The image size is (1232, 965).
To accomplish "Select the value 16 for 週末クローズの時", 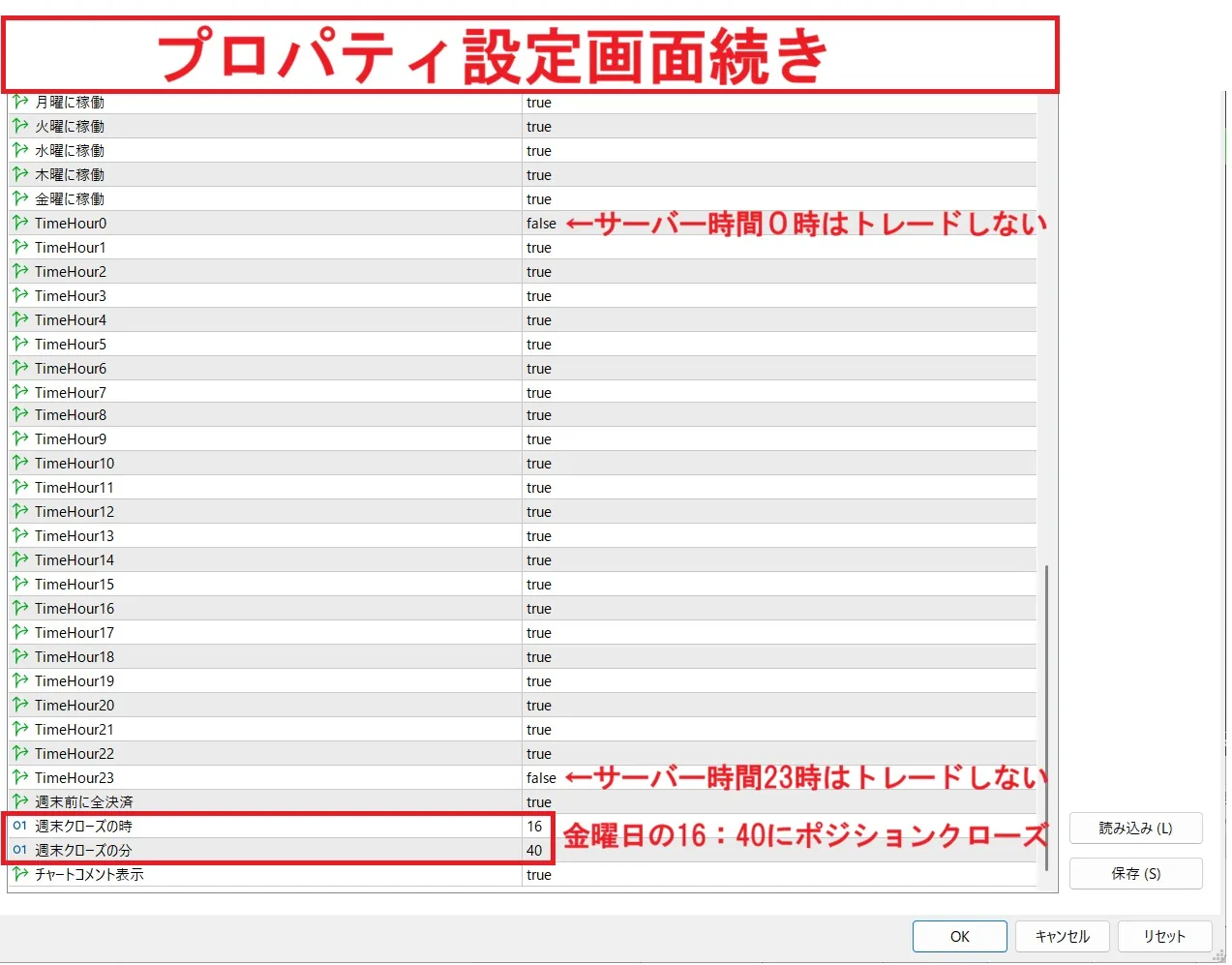I will pyautogui.click(x=534, y=827).
